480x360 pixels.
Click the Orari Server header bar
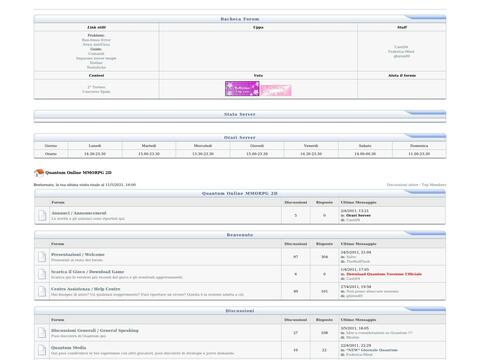pos(240,137)
